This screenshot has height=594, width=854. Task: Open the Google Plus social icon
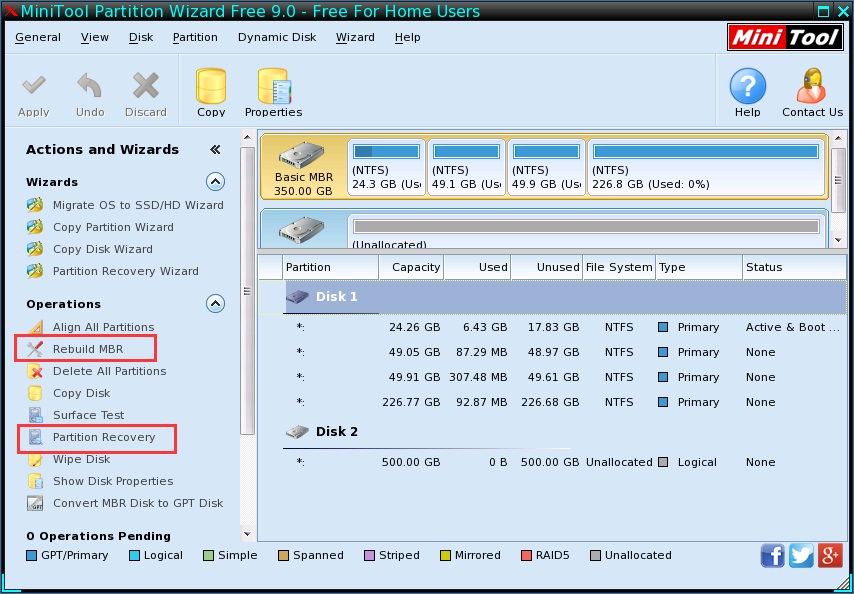tap(830, 556)
